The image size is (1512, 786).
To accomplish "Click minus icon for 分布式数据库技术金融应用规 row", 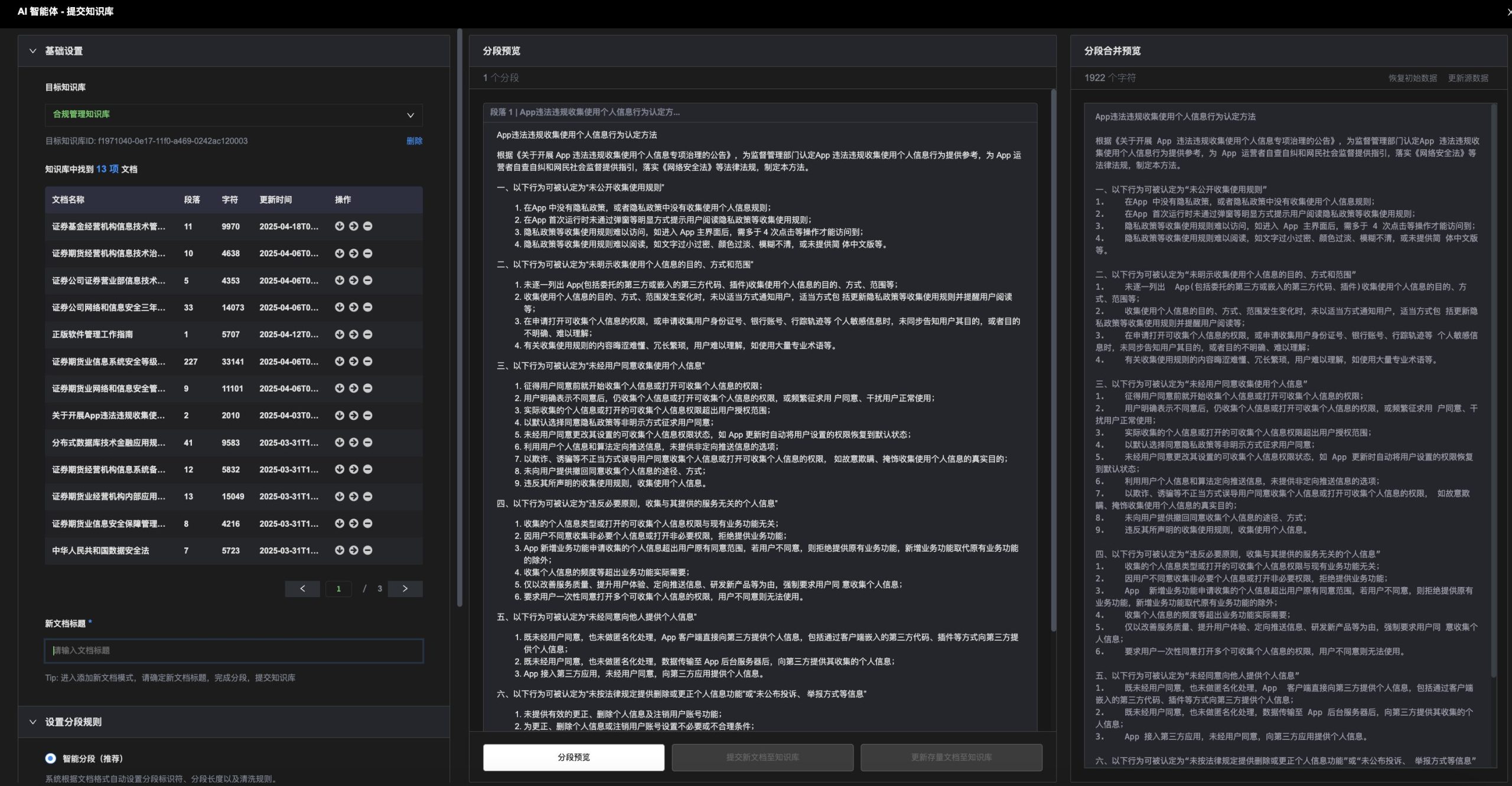I will pyautogui.click(x=367, y=442).
